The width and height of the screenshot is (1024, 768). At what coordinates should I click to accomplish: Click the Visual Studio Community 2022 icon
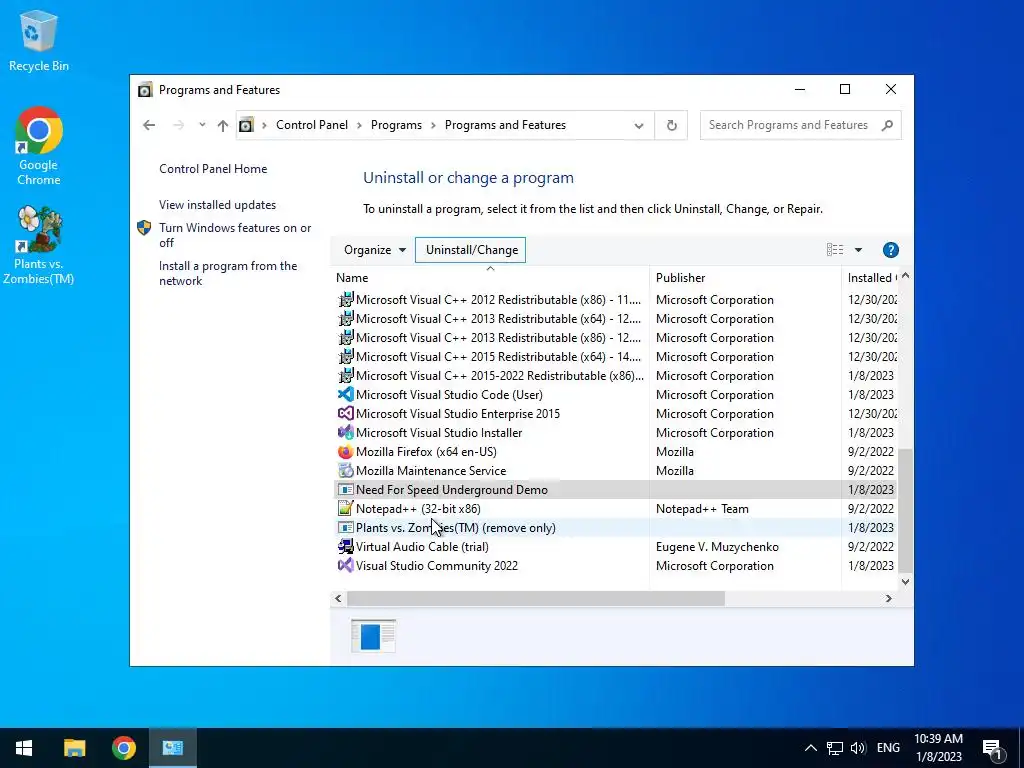tap(345, 566)
